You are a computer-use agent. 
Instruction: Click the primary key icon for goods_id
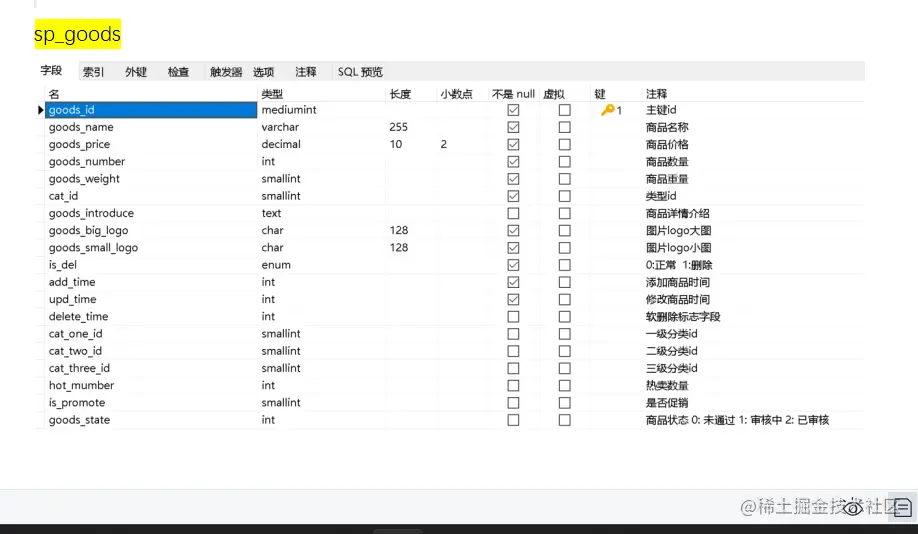click(x=608, y=109)
